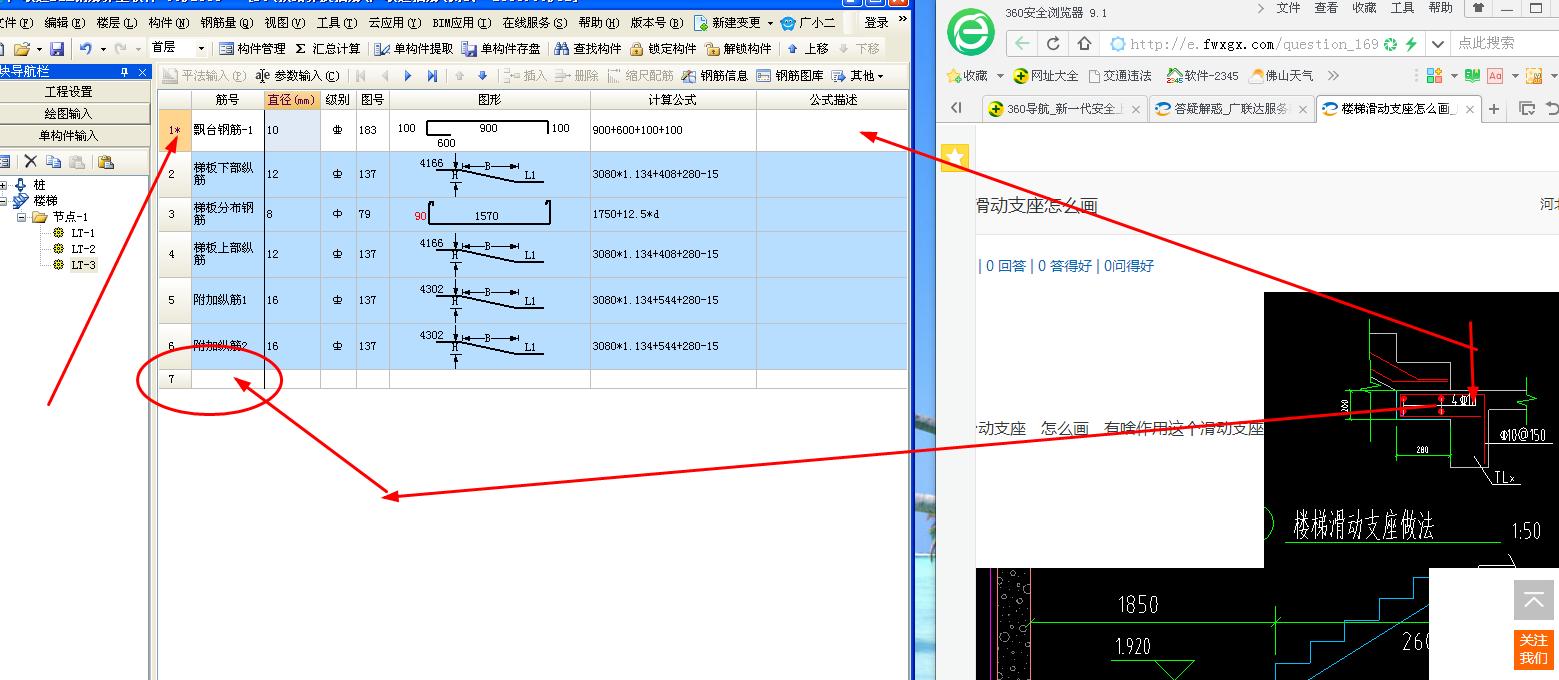Open the 编辑 menu
This screenshot has width=1559, height=680.
pyautogui.click(x=64, y=23)
